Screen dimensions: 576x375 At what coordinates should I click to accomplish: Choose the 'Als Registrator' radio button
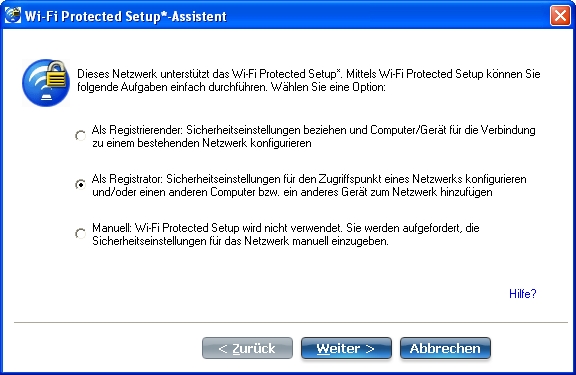(x=80, y=184)
